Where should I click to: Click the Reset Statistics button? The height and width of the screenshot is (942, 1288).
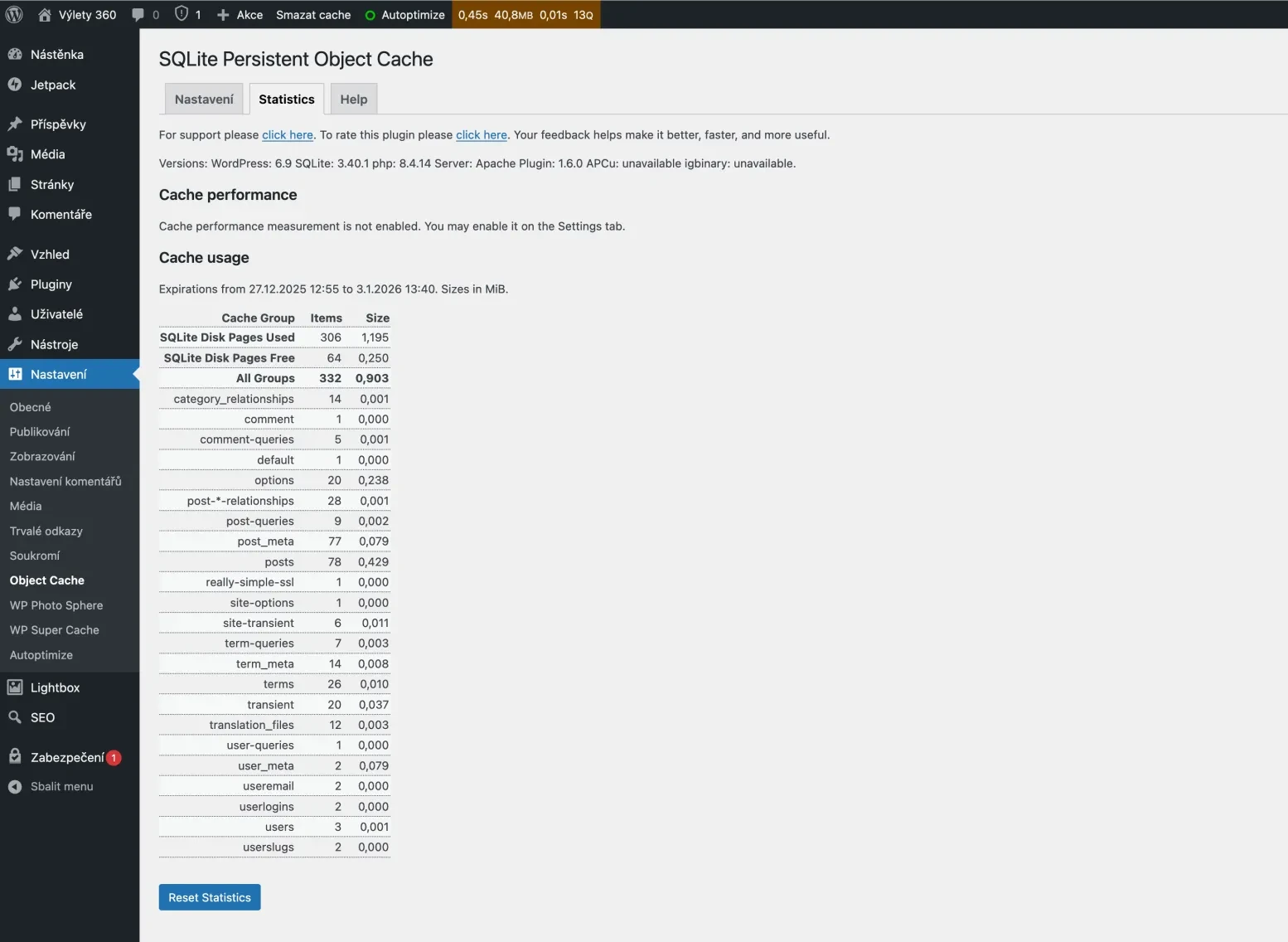pos(209,897)
